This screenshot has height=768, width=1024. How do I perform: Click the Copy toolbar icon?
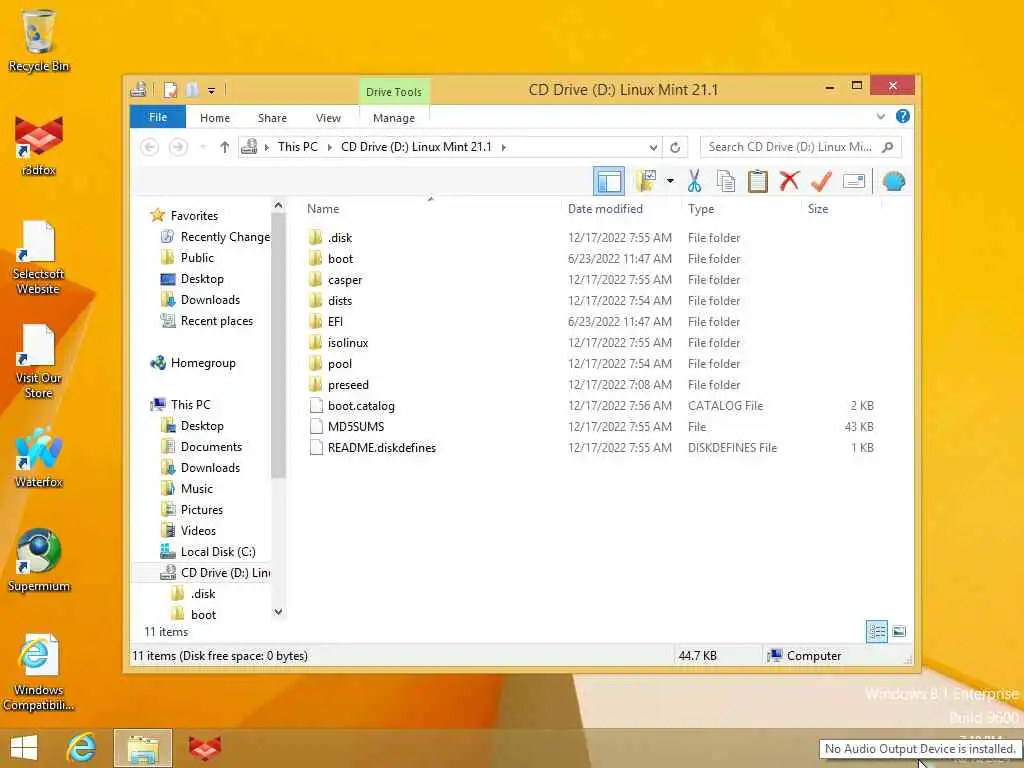(x=726, y=181)
